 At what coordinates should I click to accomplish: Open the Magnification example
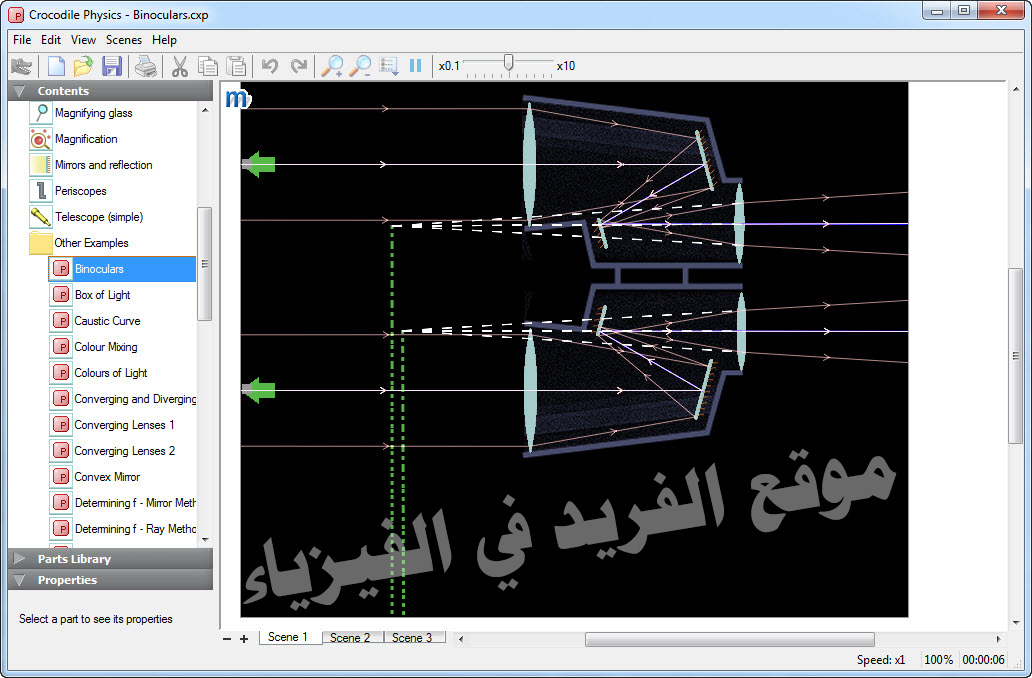[86, 139]
